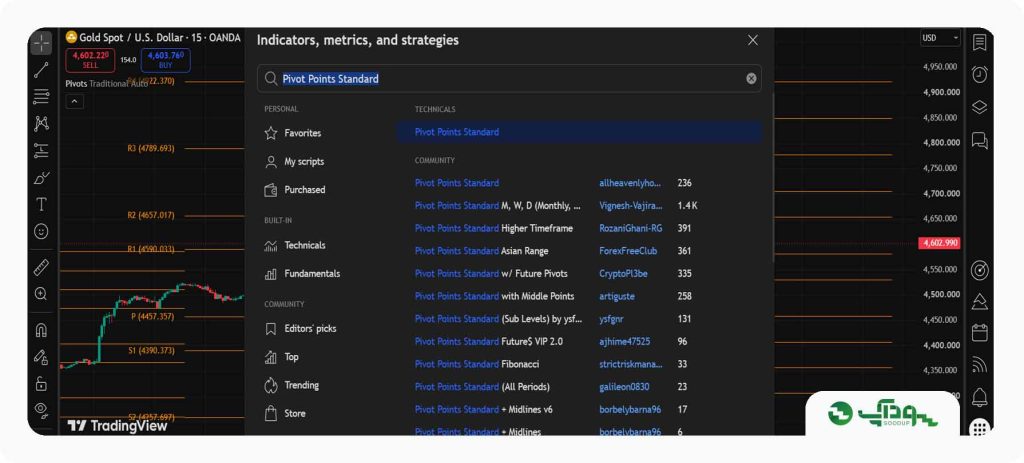This screenshot has height=463, width=1024.
Task: Toggle magnet mode
Action: pos(41,330)
